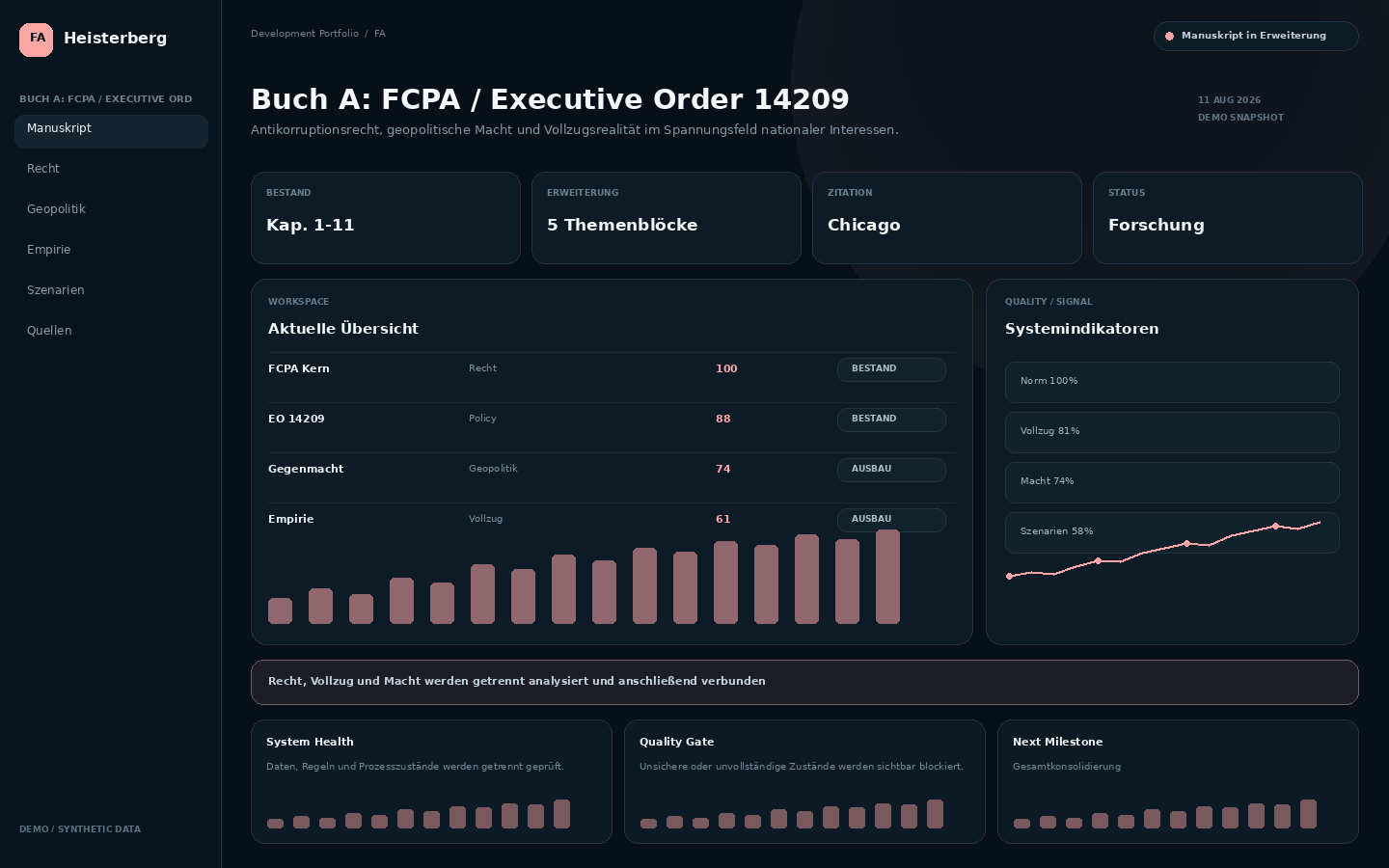The height and width of the screenshot is (868, 1389).
Task: Click the Systemindikatoren heading
Action: point(1082,329)
